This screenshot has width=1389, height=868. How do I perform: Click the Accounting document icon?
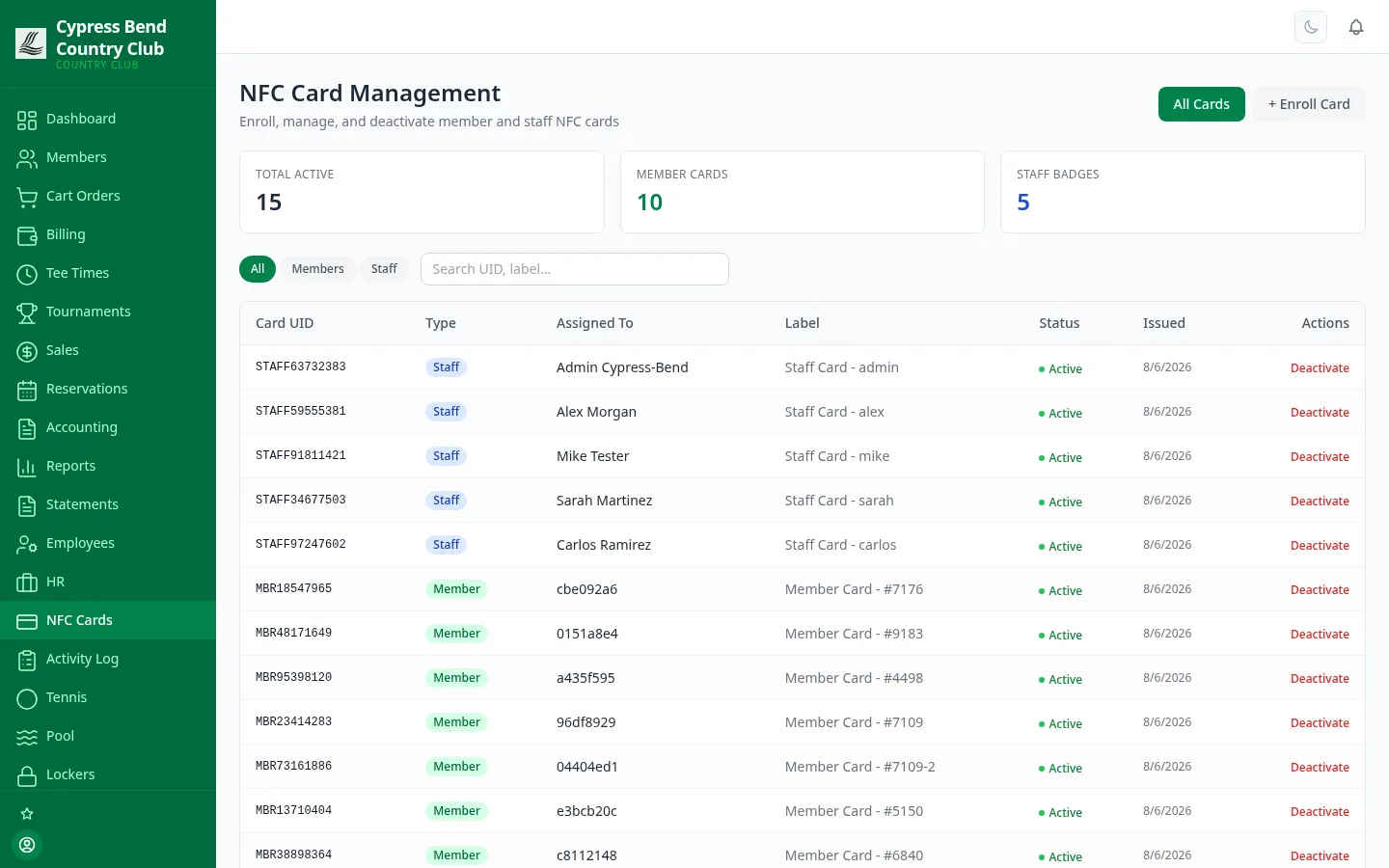tap(27, 428)
